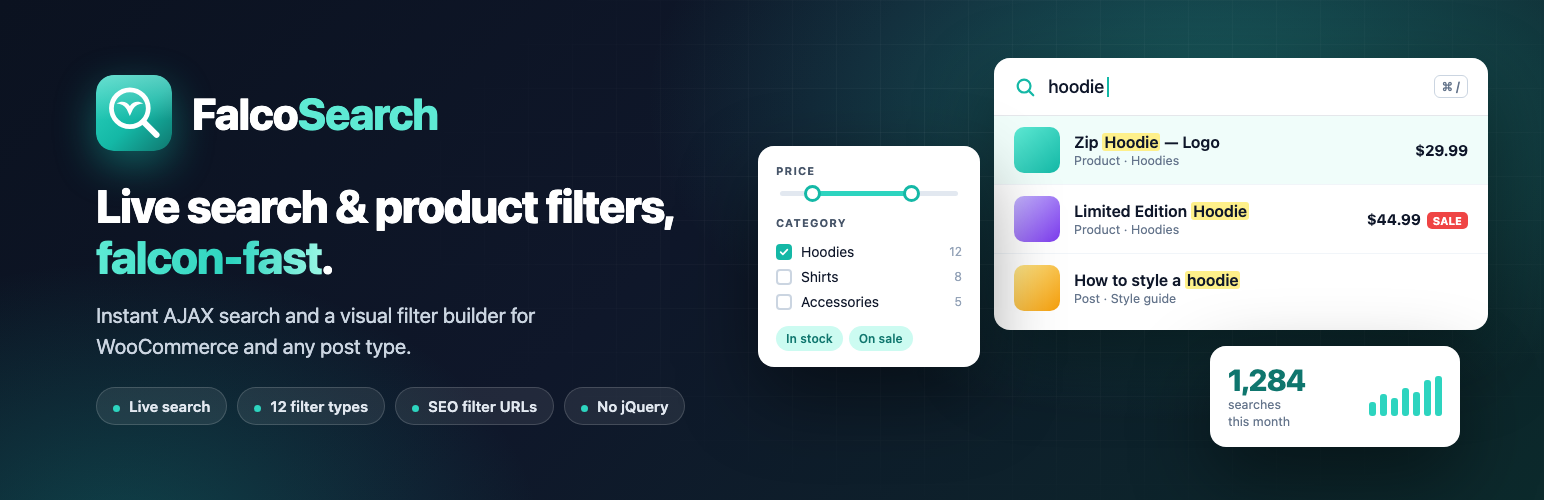The image size is (1544, 500).
Task: Click the CATEGORY section label
Action: (811, 223)
